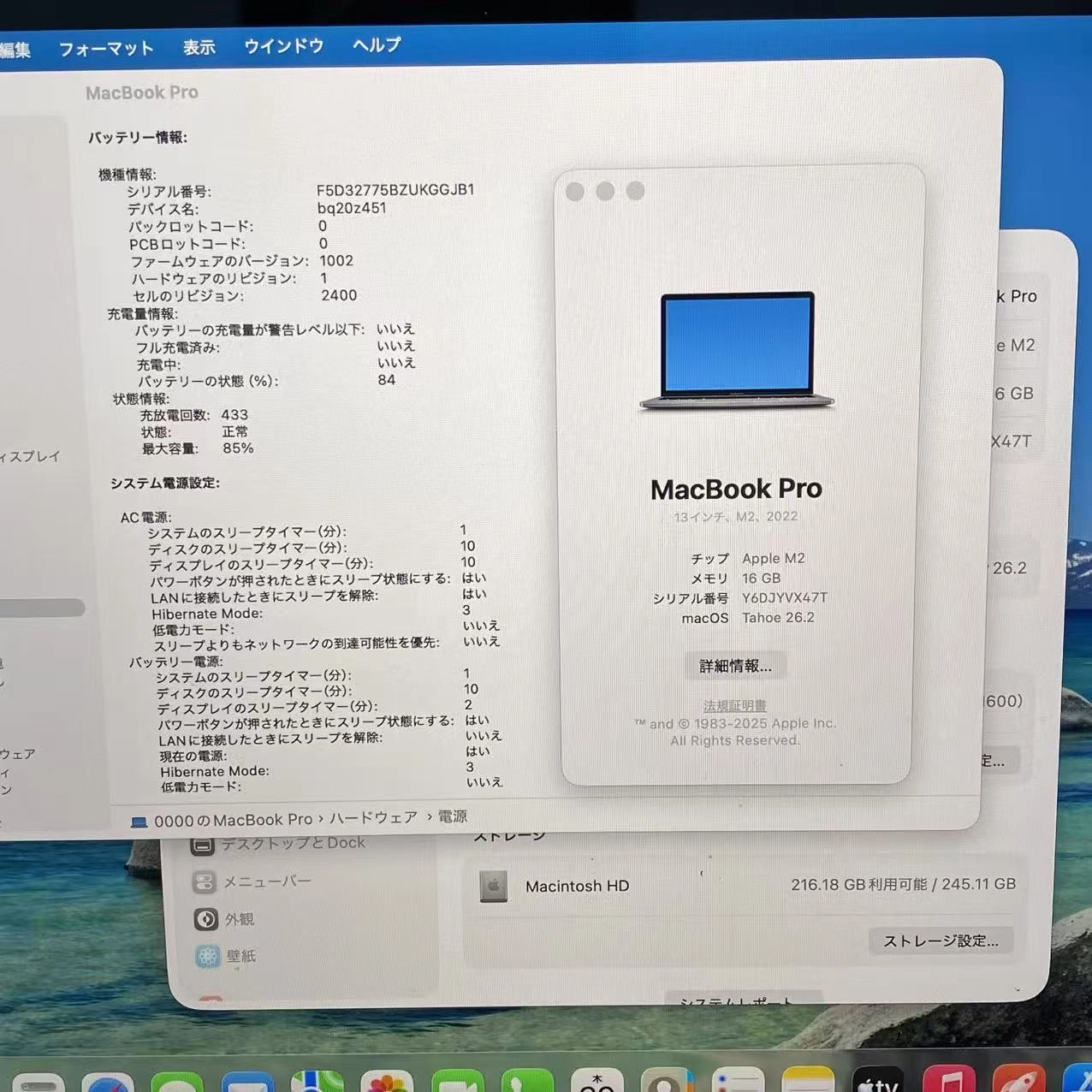
Task: Click Mac serial number Y6DJYVX47T
Action: point(785,598)
